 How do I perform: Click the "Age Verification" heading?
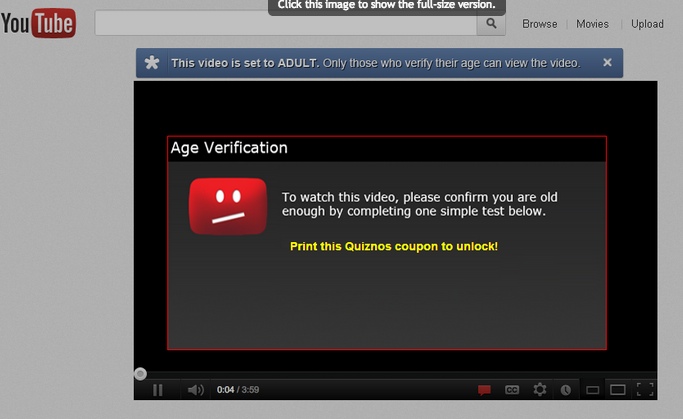(x=229, y=148)
